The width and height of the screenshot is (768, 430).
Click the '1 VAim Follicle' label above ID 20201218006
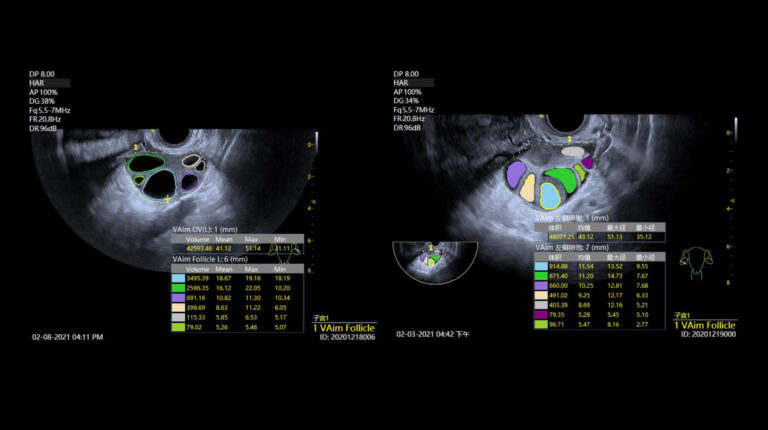click(343, 328)
